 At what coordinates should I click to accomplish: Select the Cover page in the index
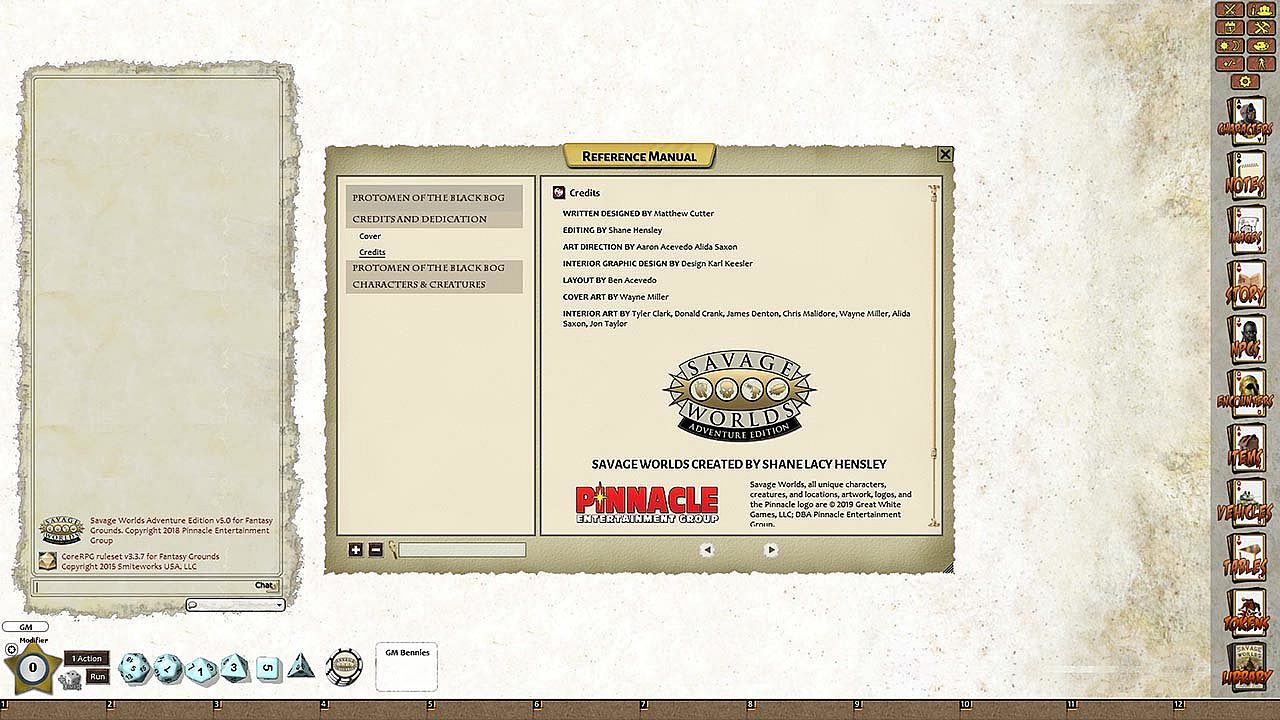pyautogui.click(x=370, y=236)
